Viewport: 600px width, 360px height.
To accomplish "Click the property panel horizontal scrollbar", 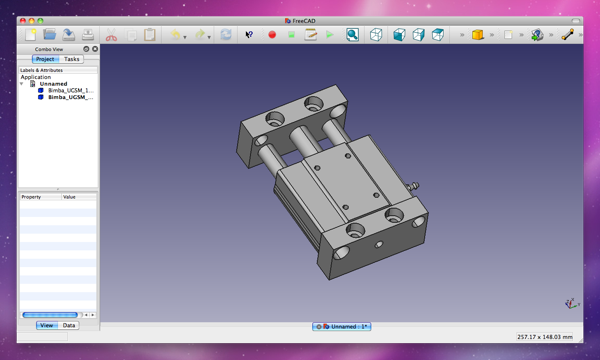I will click(x=50, y=315).
